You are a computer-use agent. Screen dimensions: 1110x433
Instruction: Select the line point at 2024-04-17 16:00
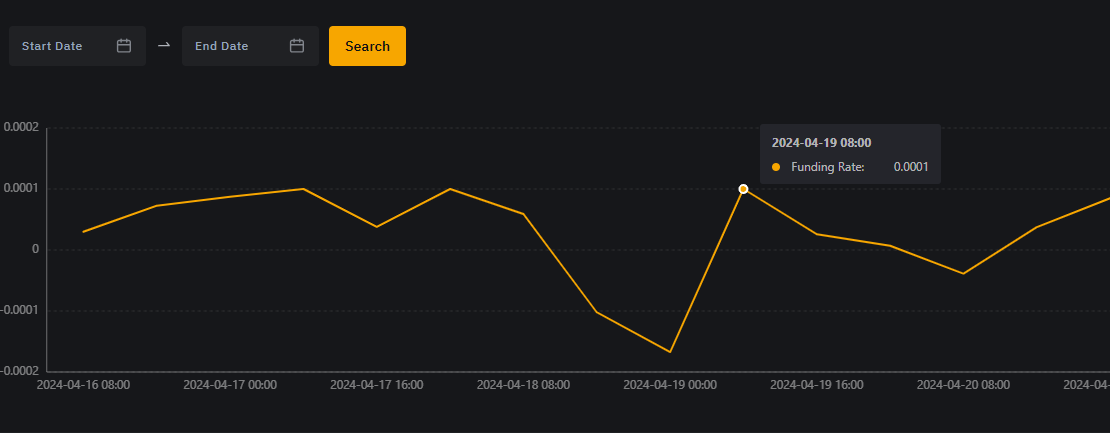point(377,227)
